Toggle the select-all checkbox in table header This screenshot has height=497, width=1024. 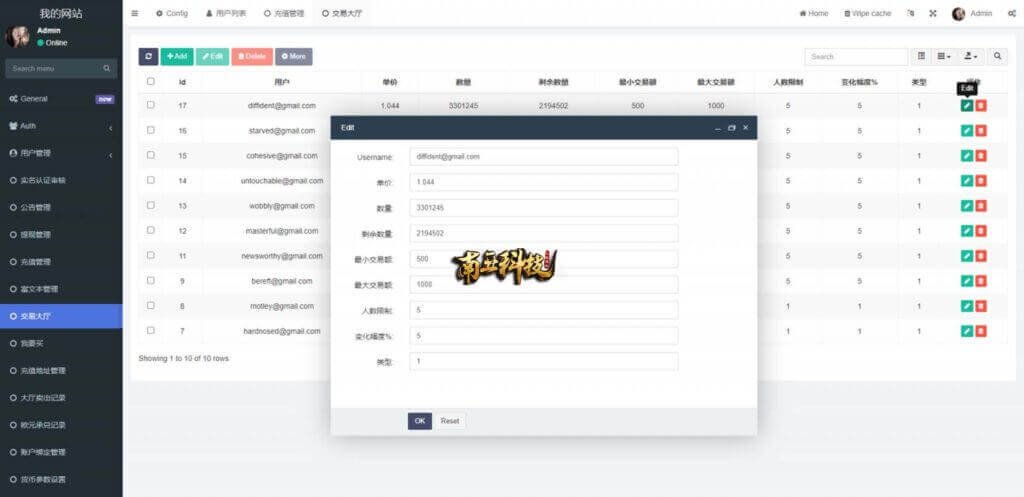(151, 82)
